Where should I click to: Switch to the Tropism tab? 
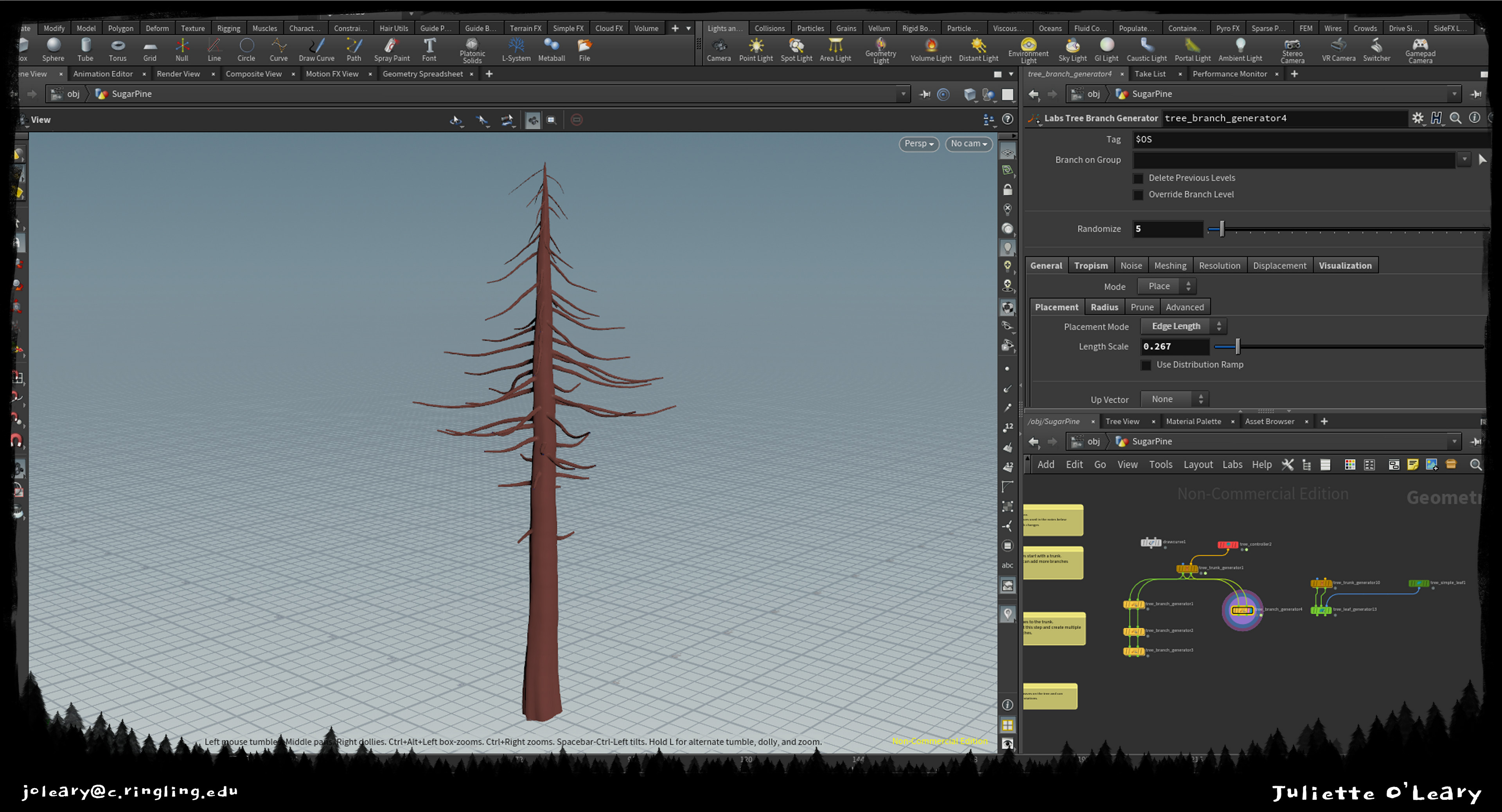pos(1091,265)
